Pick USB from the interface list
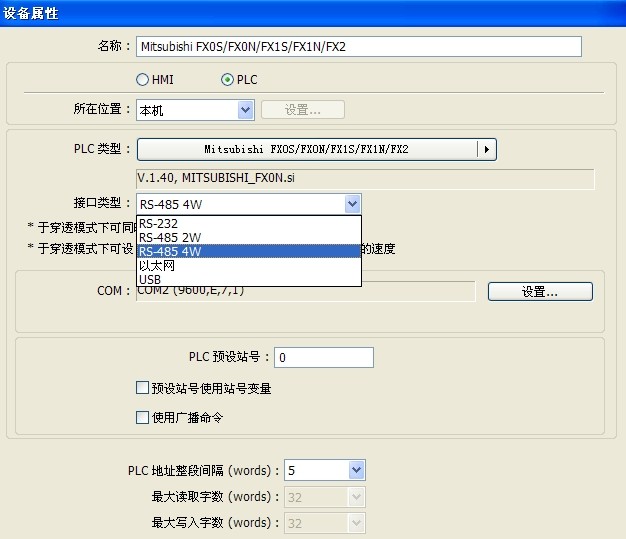This screenshot has width=626, height=539. point(248,279)
